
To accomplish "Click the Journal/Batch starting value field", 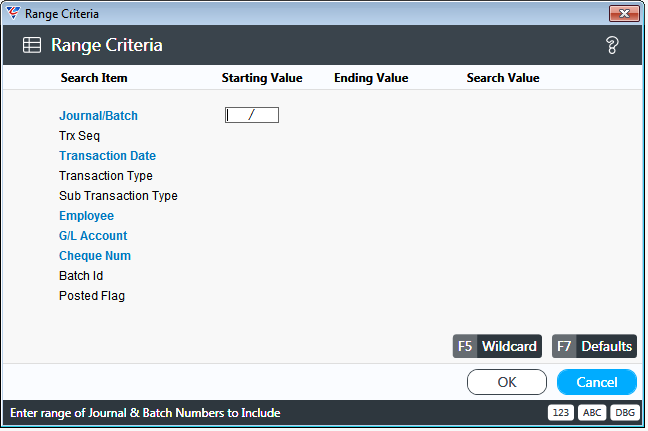I will point(252,115).
